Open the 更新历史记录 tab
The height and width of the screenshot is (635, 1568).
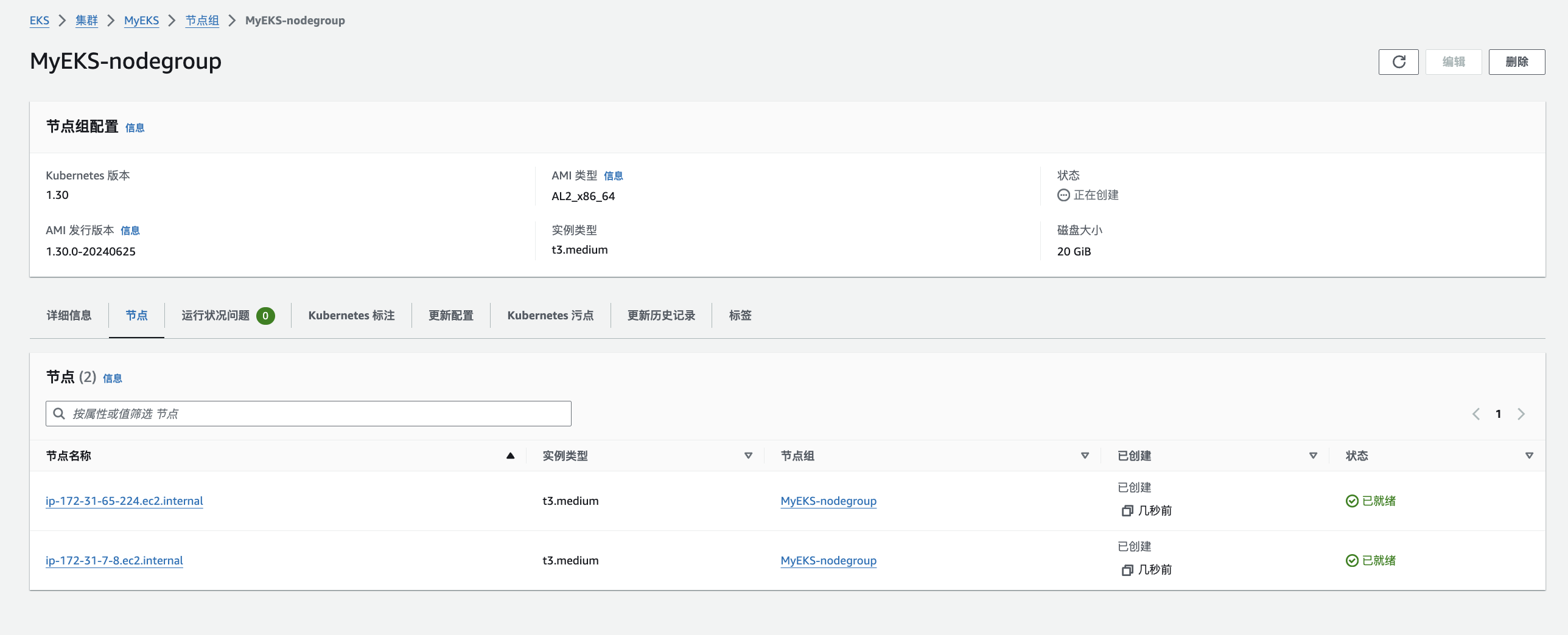click(661, 315)
